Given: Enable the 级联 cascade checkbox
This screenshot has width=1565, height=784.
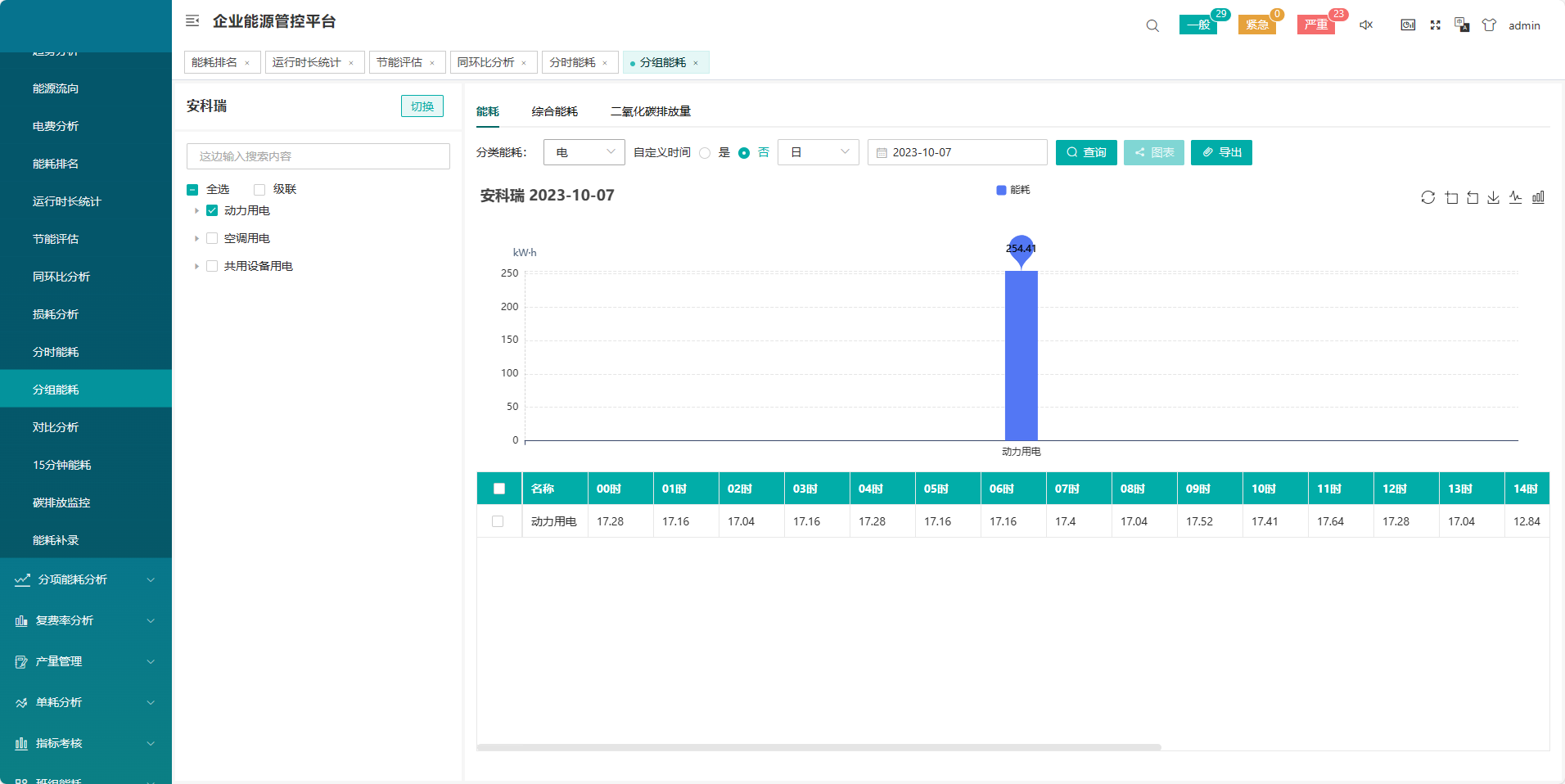Looking at the screenshot, I should click(259, 189).
